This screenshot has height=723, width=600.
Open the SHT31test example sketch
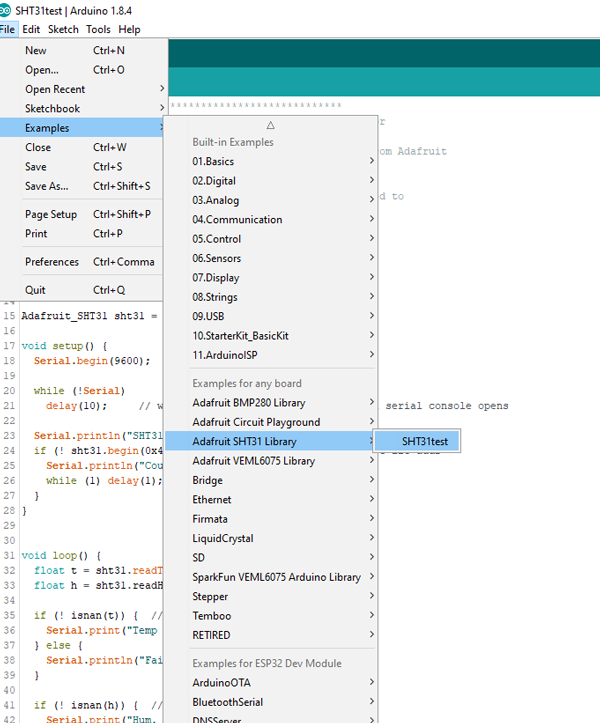tap(417, 441)
